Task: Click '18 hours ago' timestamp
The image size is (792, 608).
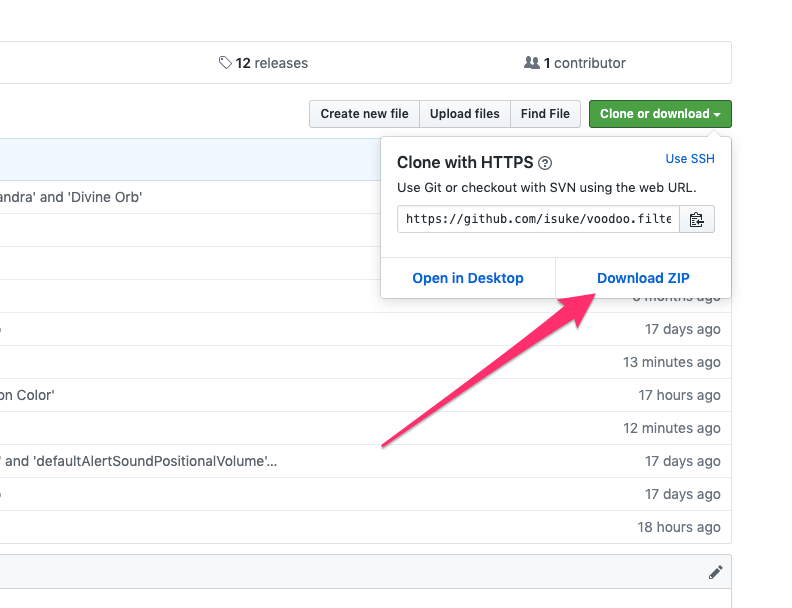Action: [x=678, y=527]
